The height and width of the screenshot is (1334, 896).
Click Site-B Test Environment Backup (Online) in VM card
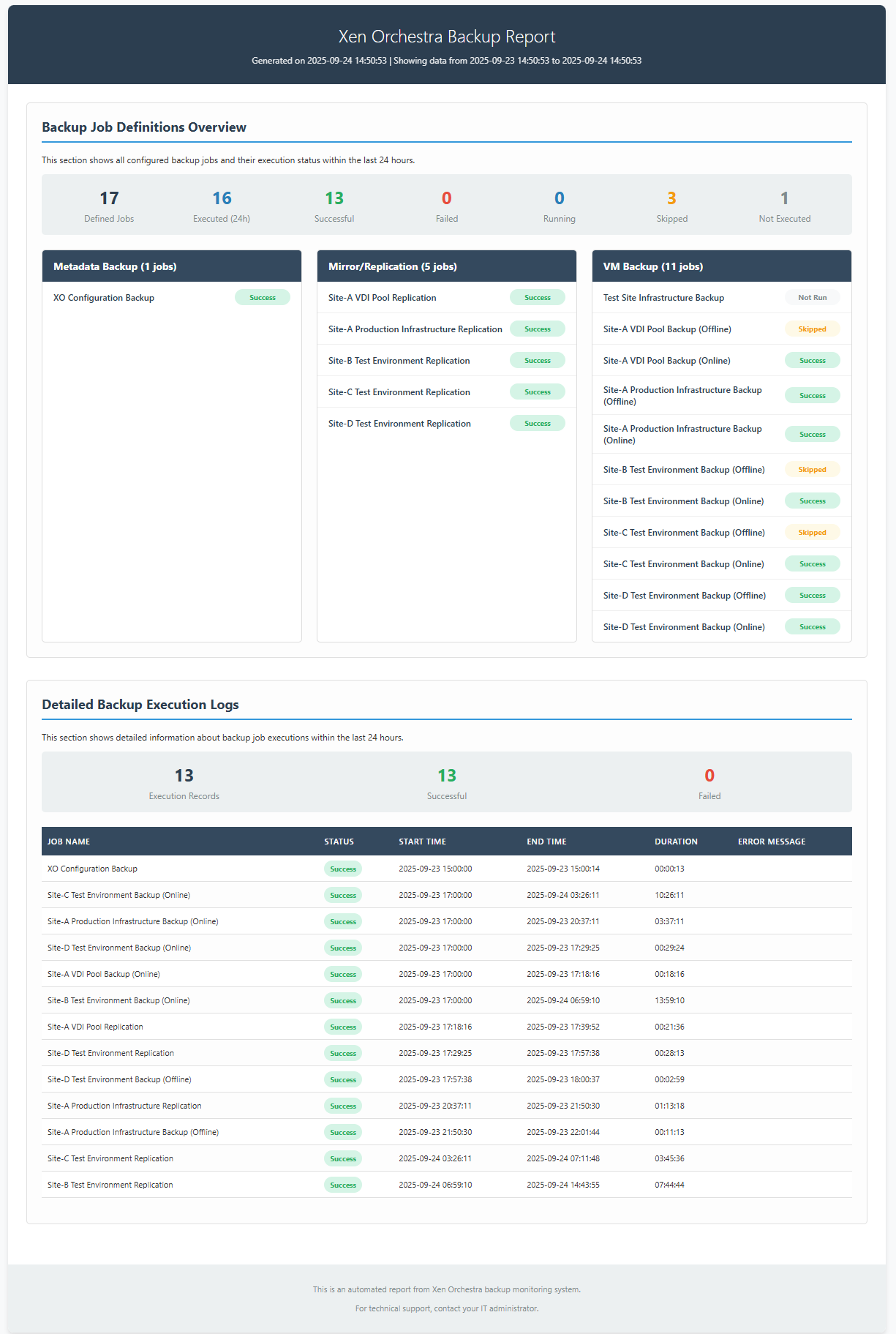tap(684, 501)
